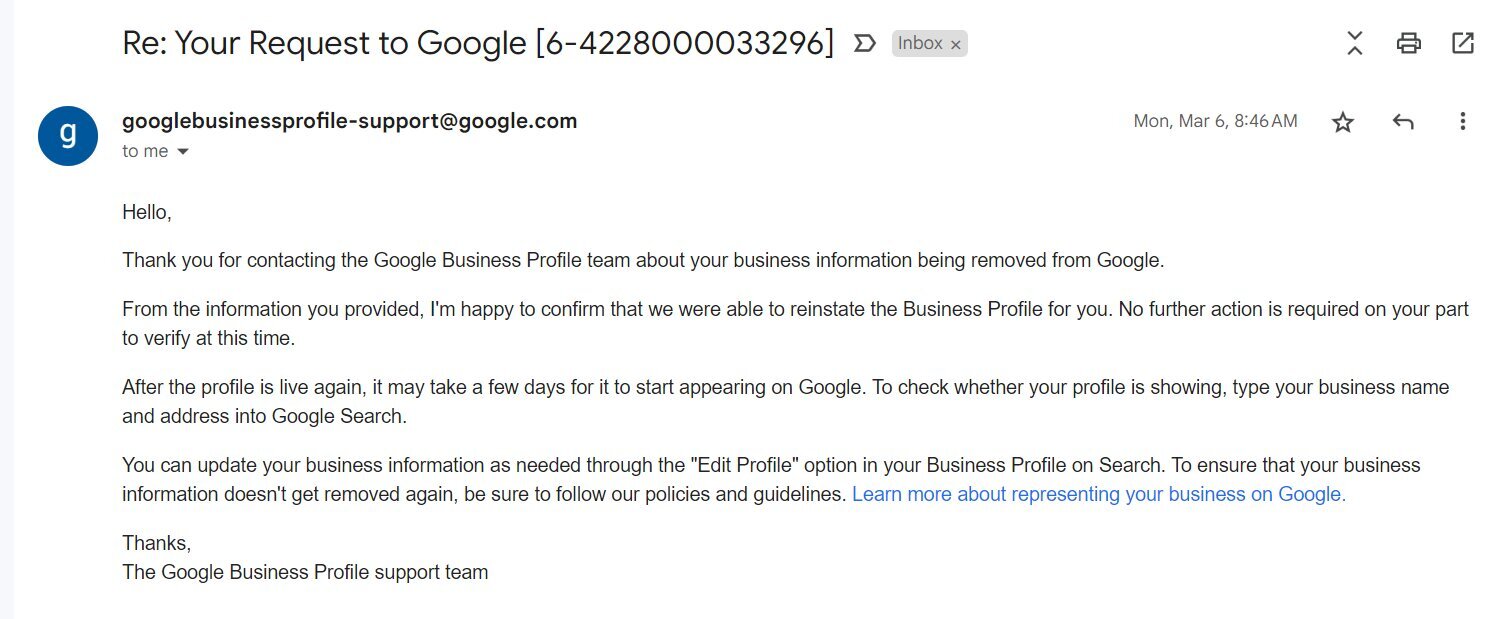Toggle the importance marker beside the subject

coord(864,43)
